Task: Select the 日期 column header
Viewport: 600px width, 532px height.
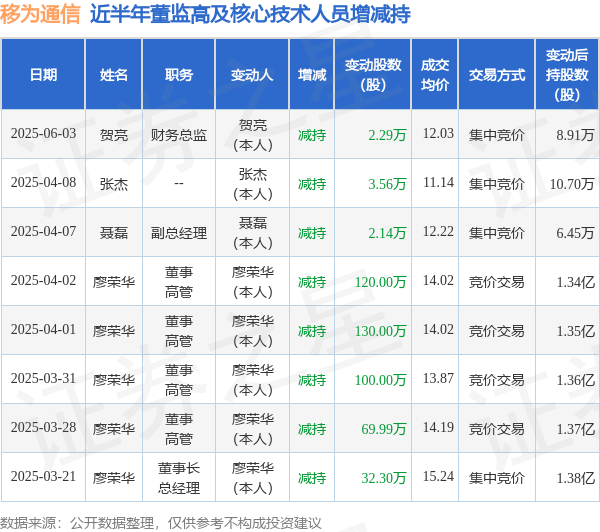Action: pos(43,75)
